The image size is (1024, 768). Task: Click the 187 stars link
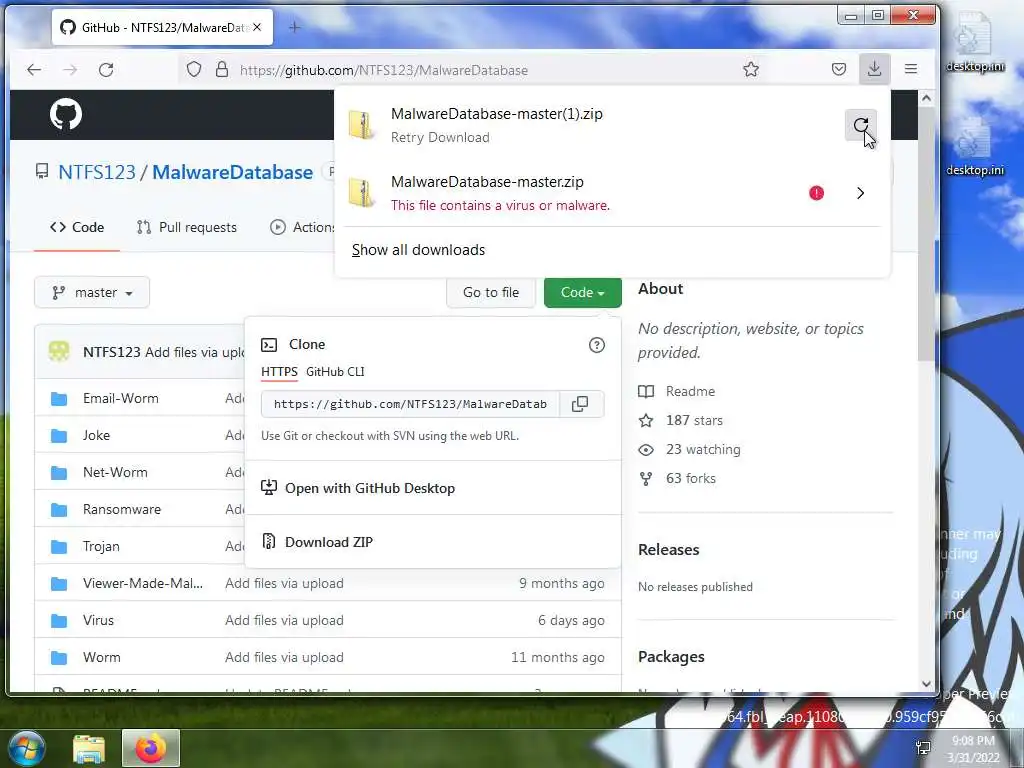coord(680,421)
